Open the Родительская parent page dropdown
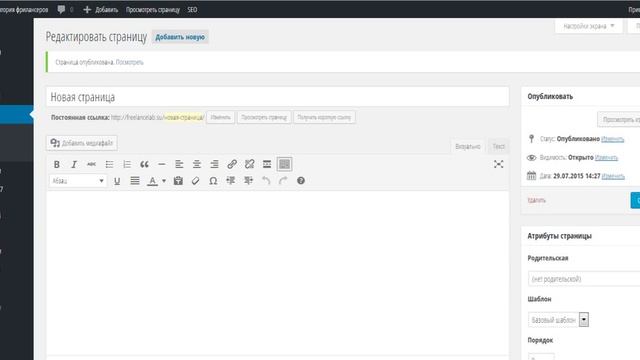 (x=584, y=279)
